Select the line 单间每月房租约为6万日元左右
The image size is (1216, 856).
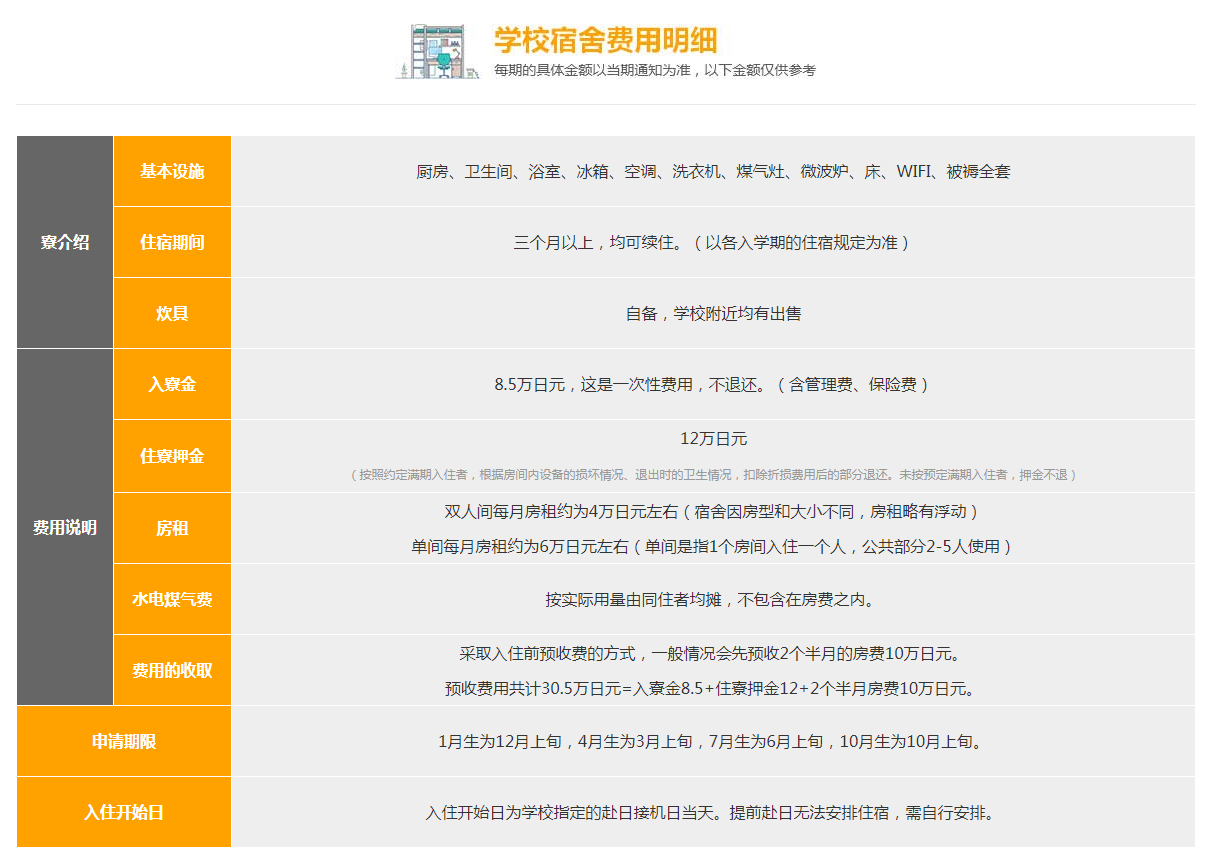point(713,547)
